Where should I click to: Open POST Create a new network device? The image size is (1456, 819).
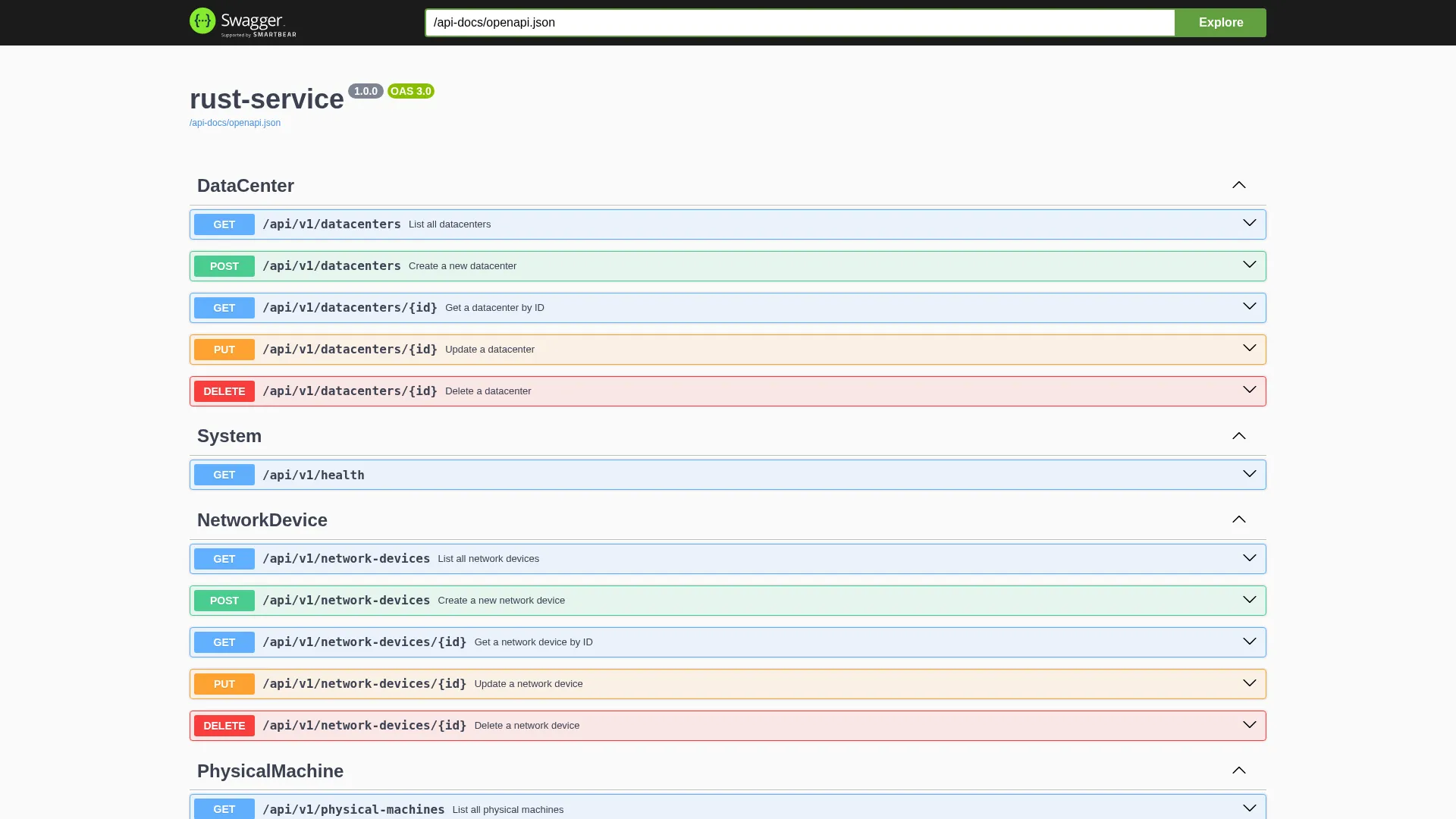coord(728,601)
